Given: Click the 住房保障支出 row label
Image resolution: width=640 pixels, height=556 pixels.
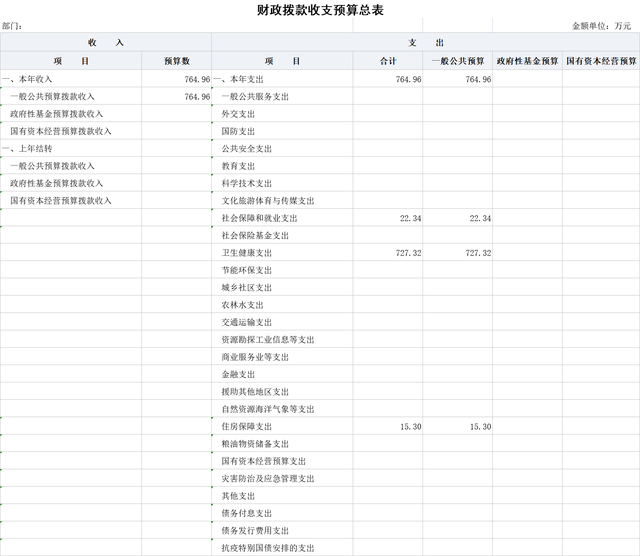Looking at the screenshot, I should click(246, 426).
